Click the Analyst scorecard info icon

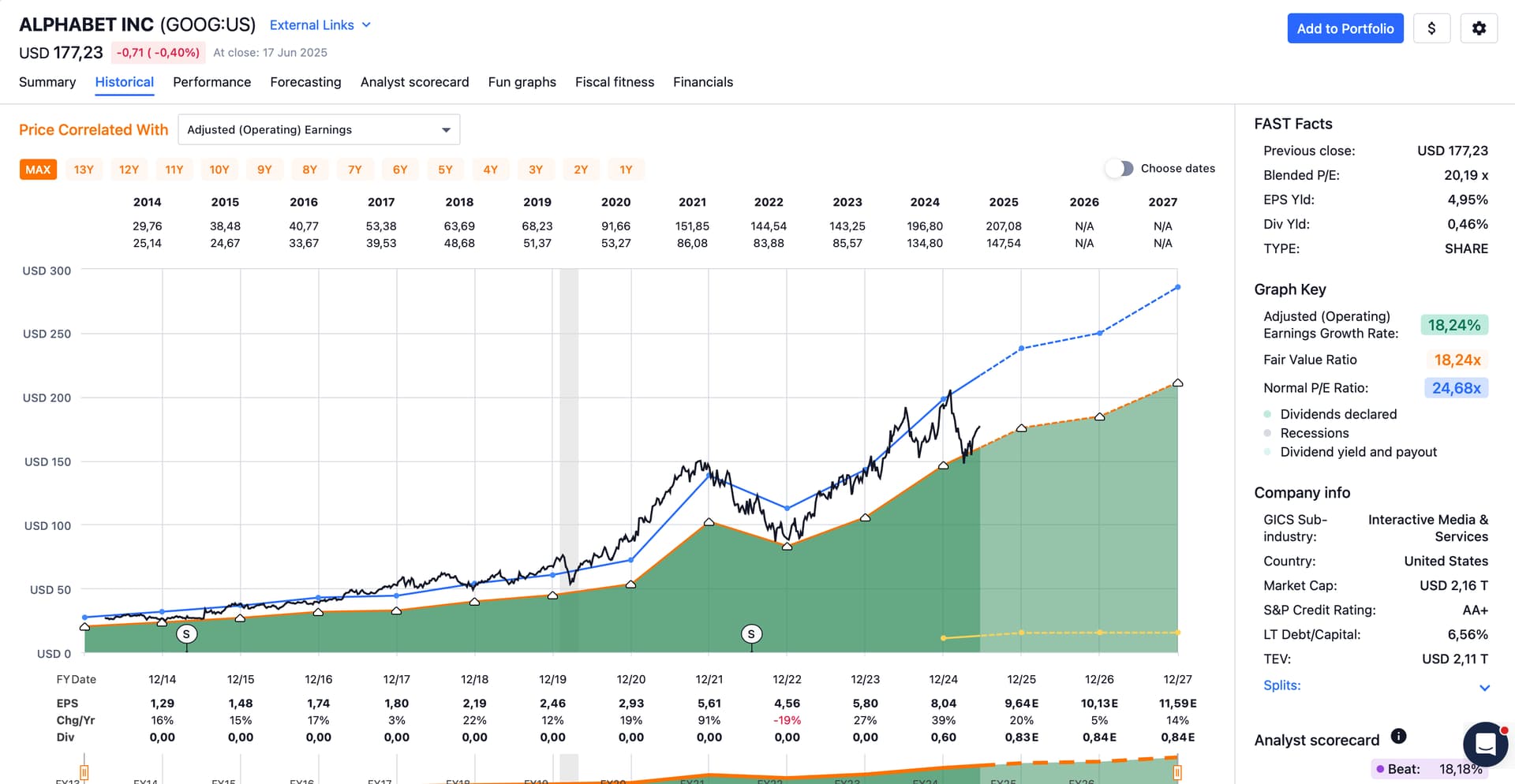[1398, 736]
